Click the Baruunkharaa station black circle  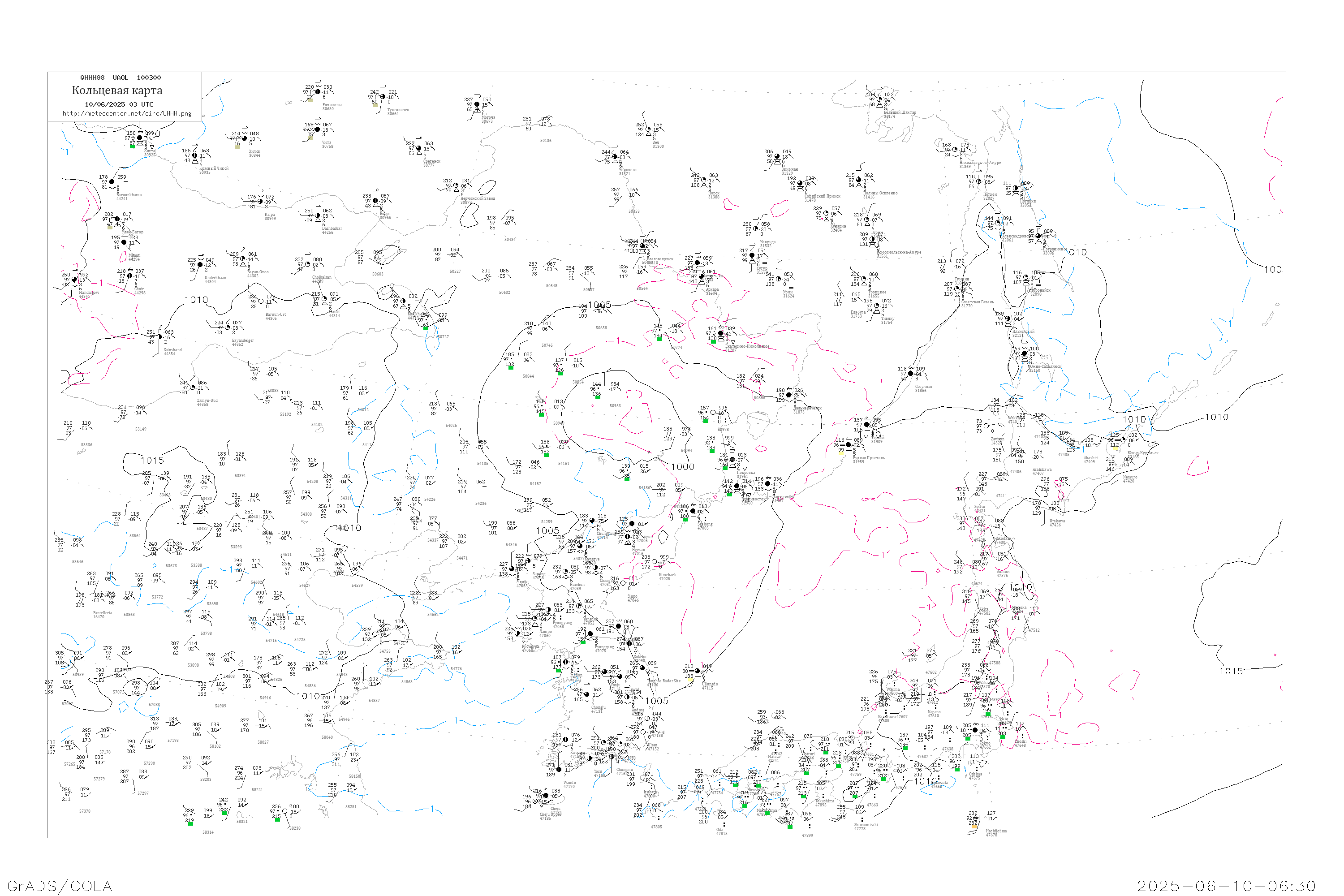pos(112,182)
